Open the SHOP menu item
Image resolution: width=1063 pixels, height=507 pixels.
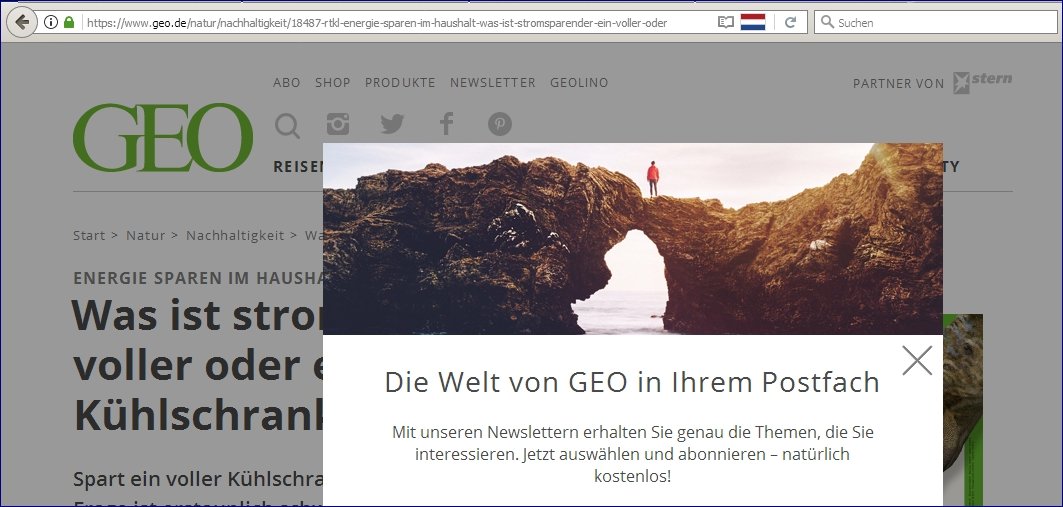click(333, 83)
